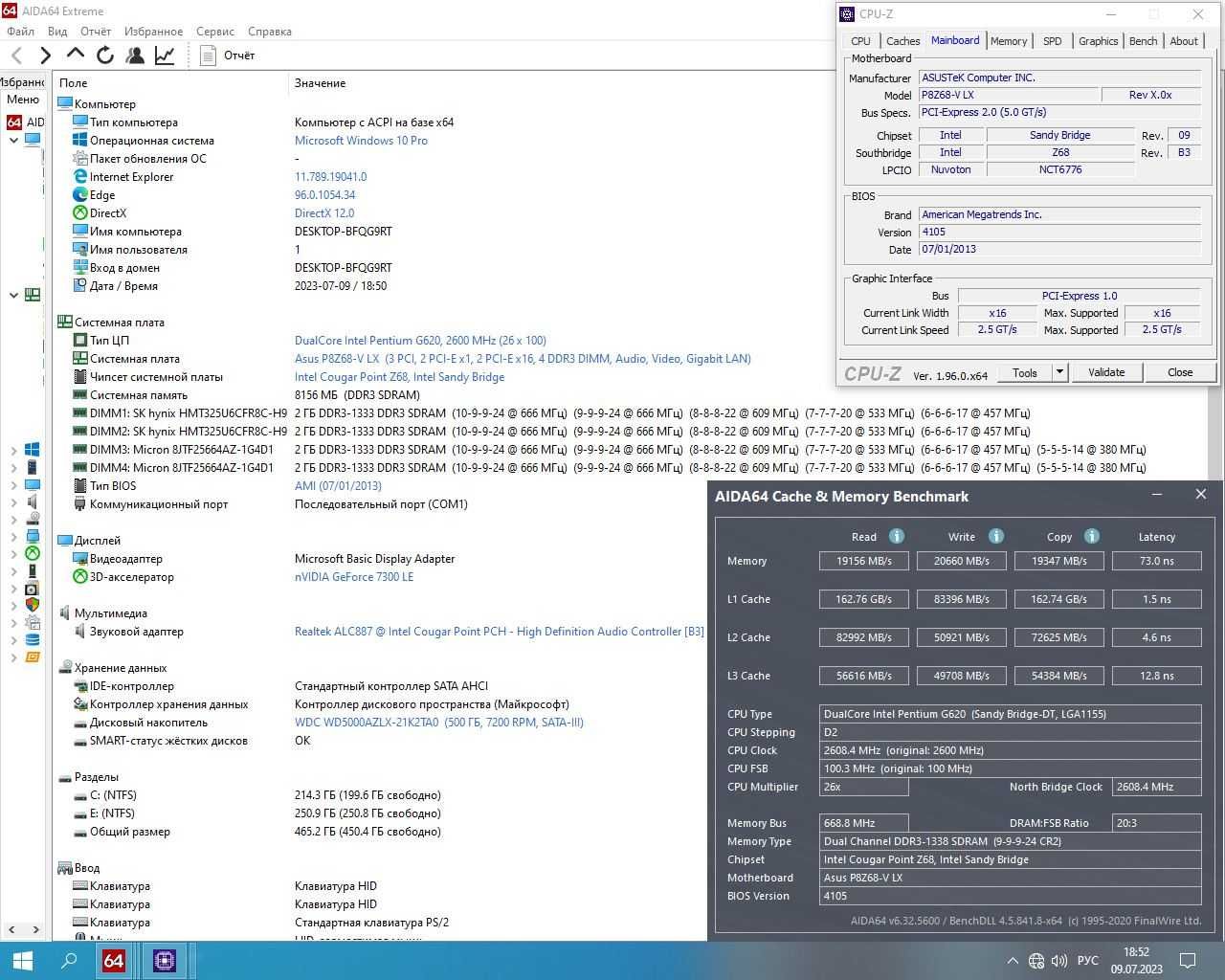Open the notification center icon
This screenshot has width=1225, height=980.
(1189, 961)
